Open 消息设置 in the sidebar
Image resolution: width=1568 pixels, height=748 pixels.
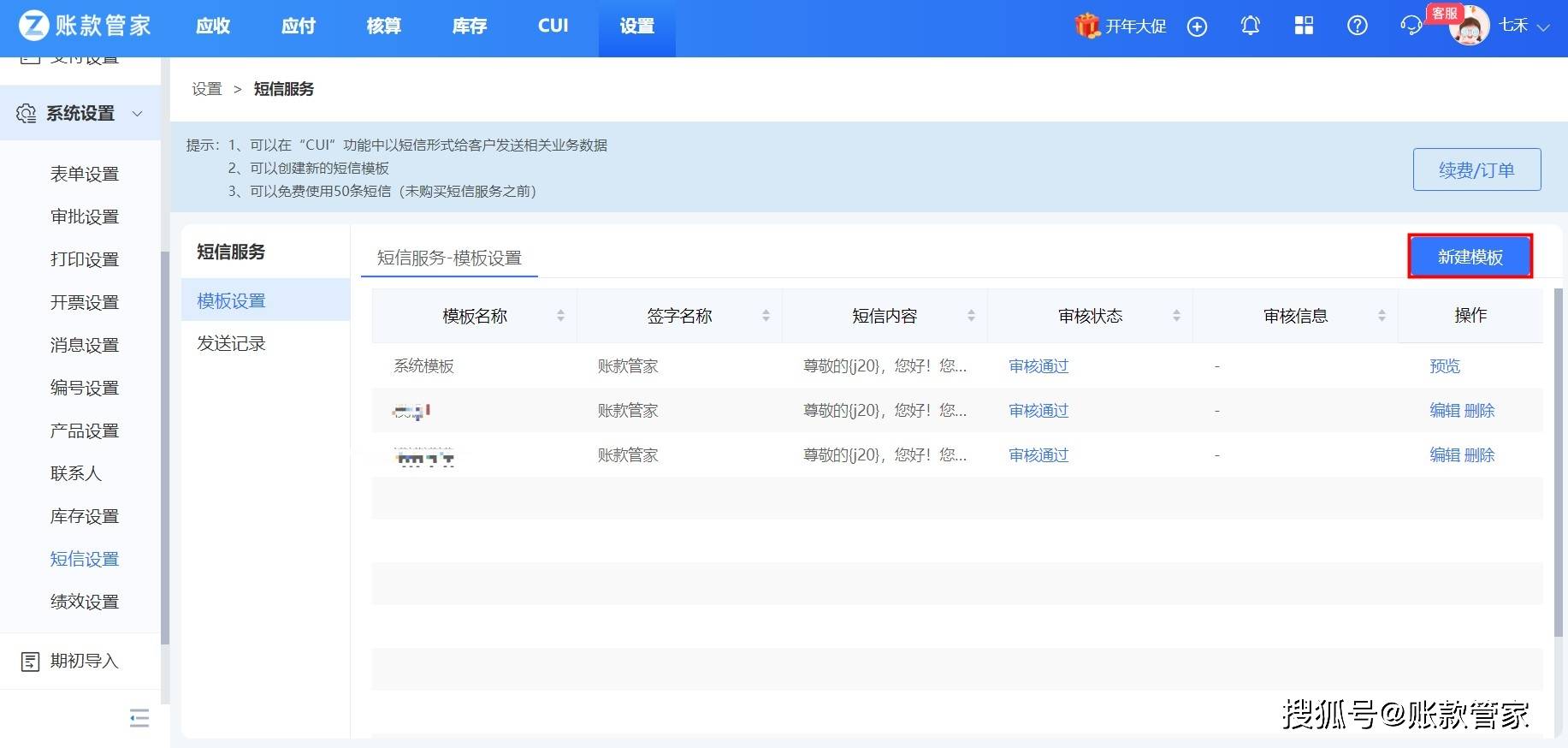click(85, 345)
